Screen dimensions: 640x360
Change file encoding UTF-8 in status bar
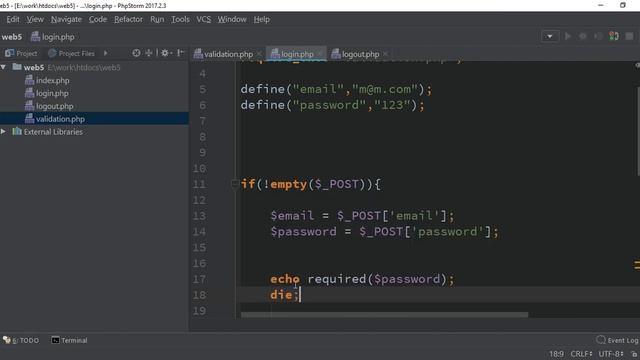[611, 354]
